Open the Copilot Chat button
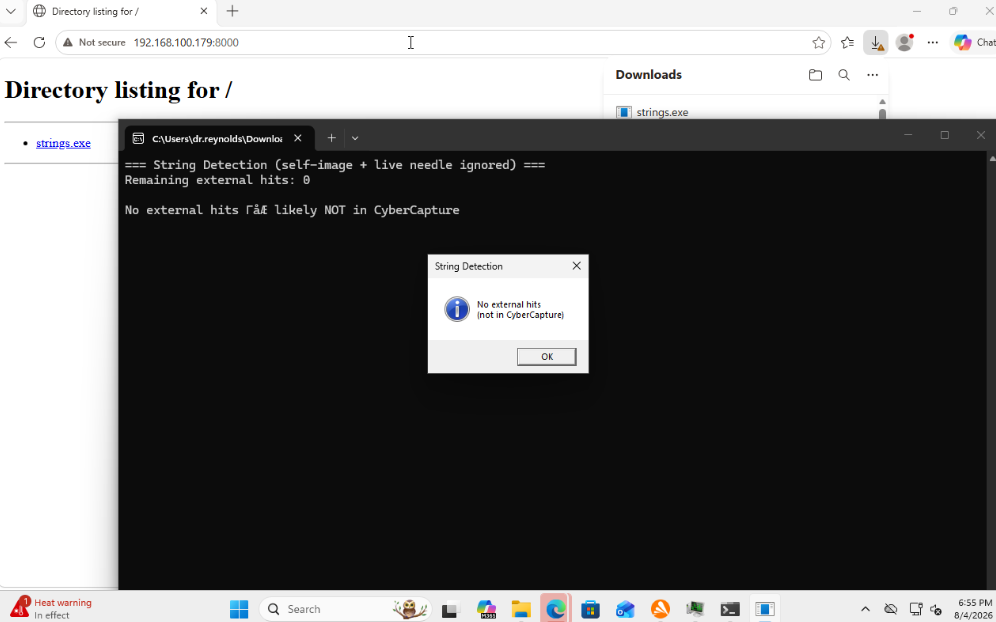 tap(974, 43)
